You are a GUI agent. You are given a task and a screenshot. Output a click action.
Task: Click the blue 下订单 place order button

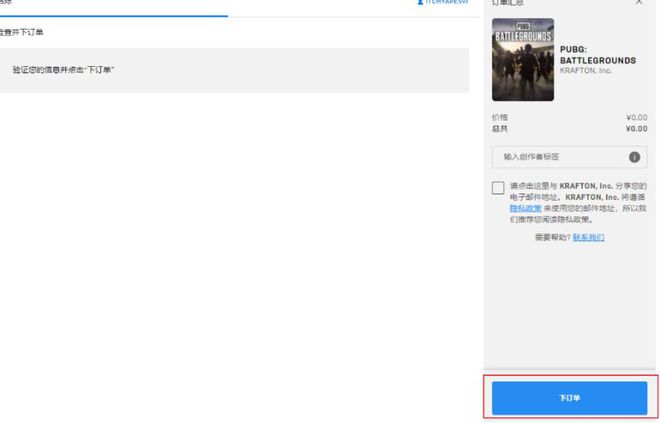tap(569, 398)
